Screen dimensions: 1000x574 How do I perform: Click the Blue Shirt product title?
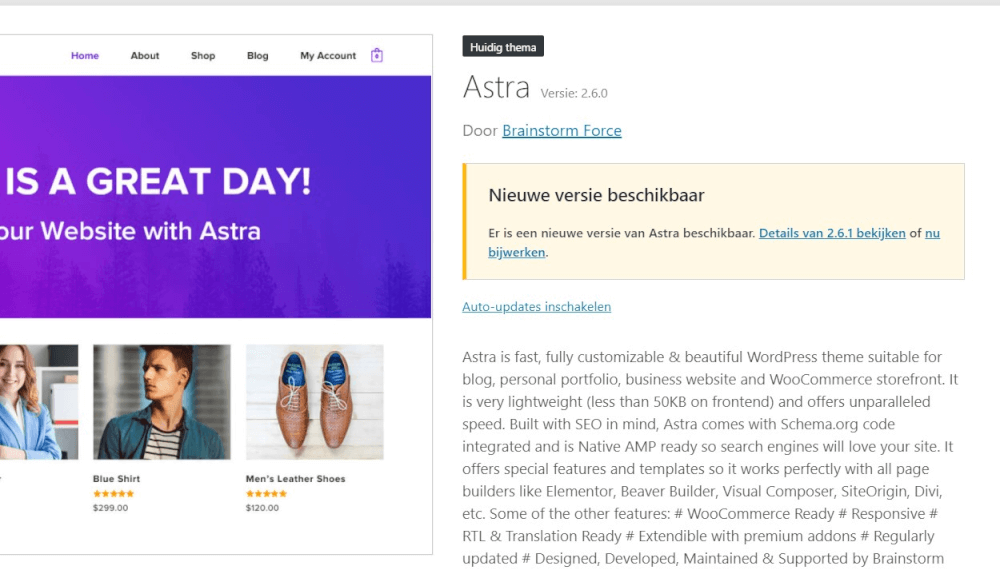coord(117,478)
